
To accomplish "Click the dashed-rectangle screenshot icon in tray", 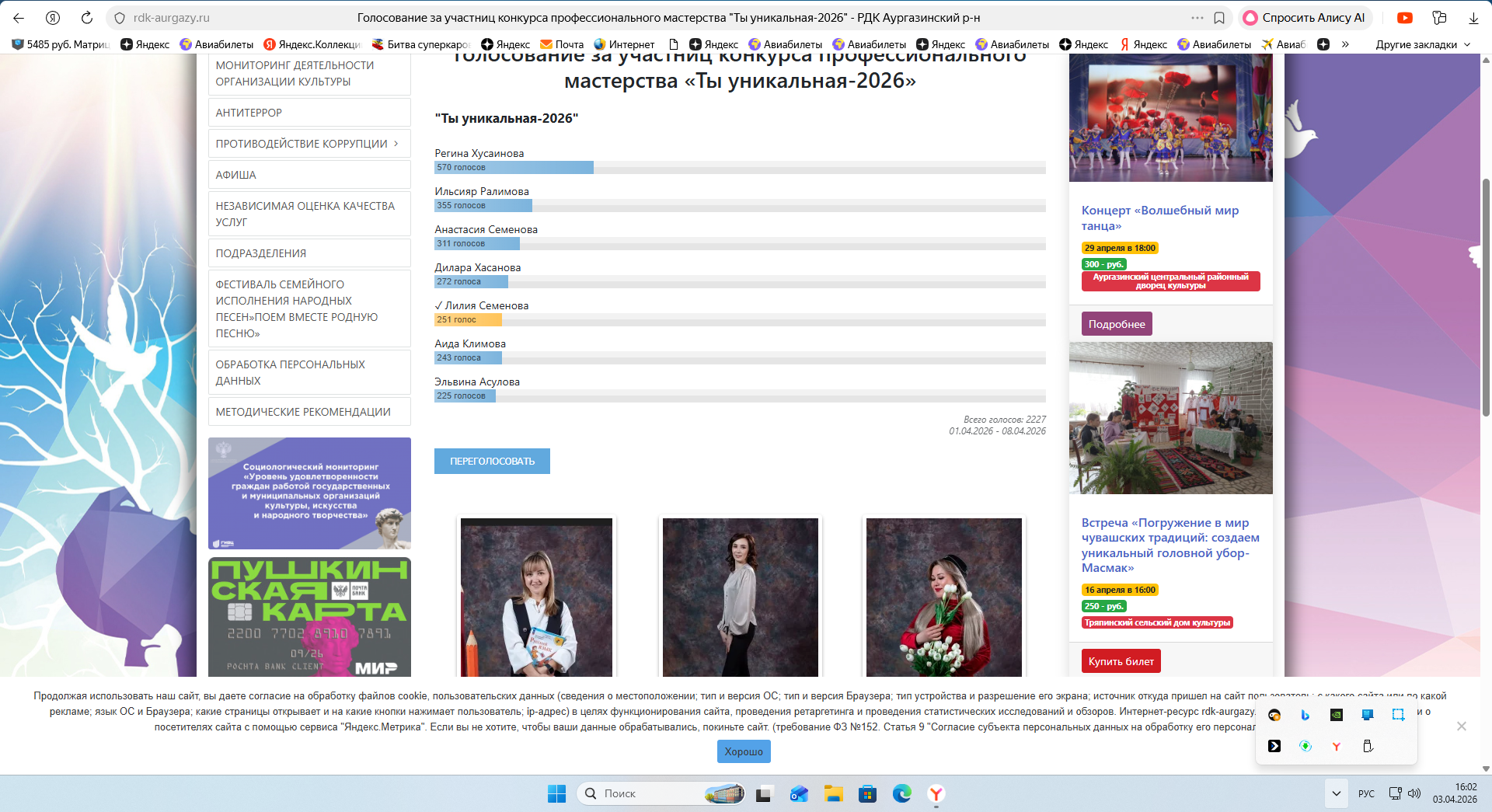I will tap(1398, 715).
